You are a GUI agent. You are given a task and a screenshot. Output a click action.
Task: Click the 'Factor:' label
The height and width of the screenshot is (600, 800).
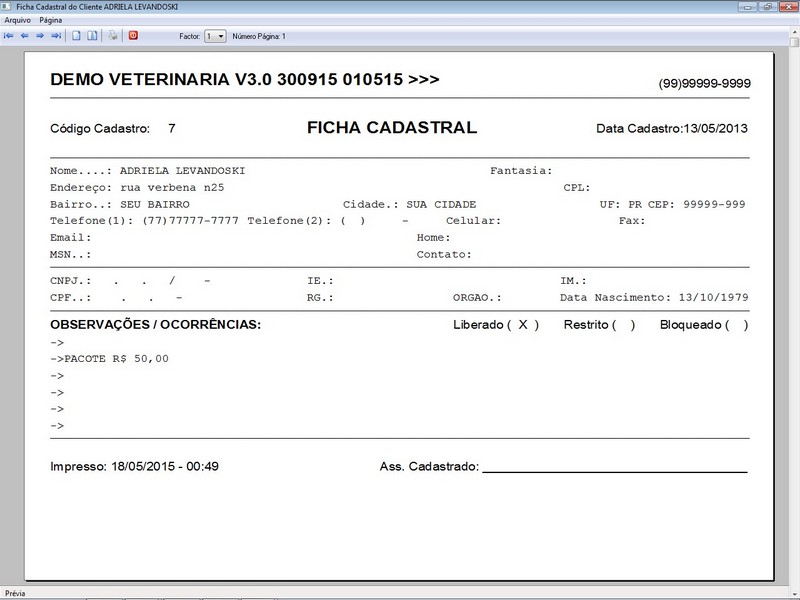coord(189,36)
